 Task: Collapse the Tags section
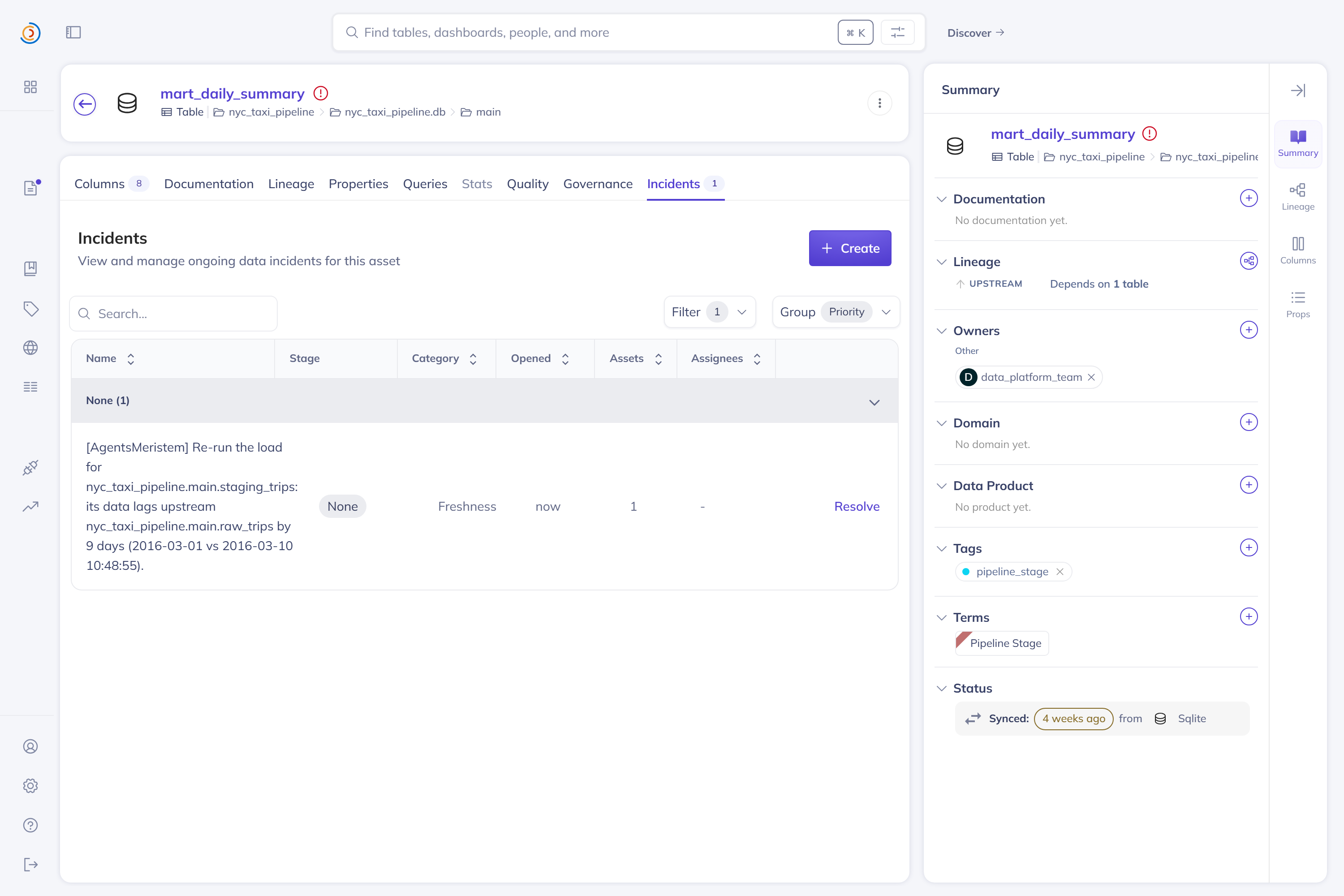point(942,548)
